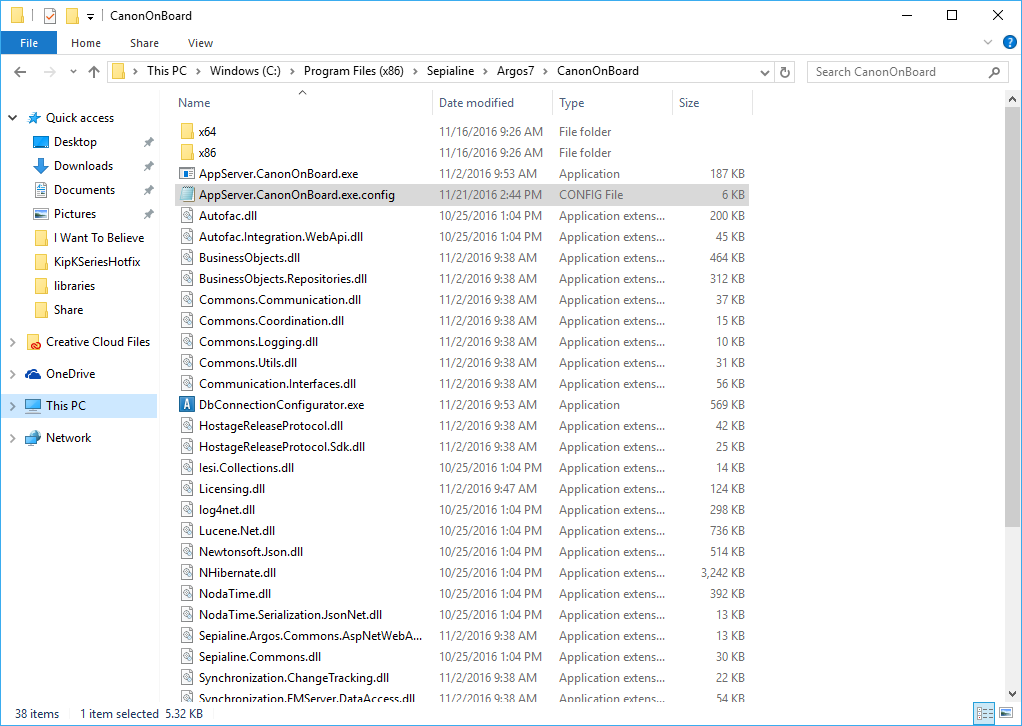
Task: Click the Network icon in sidebar
Action: click(x=33, y=438)
